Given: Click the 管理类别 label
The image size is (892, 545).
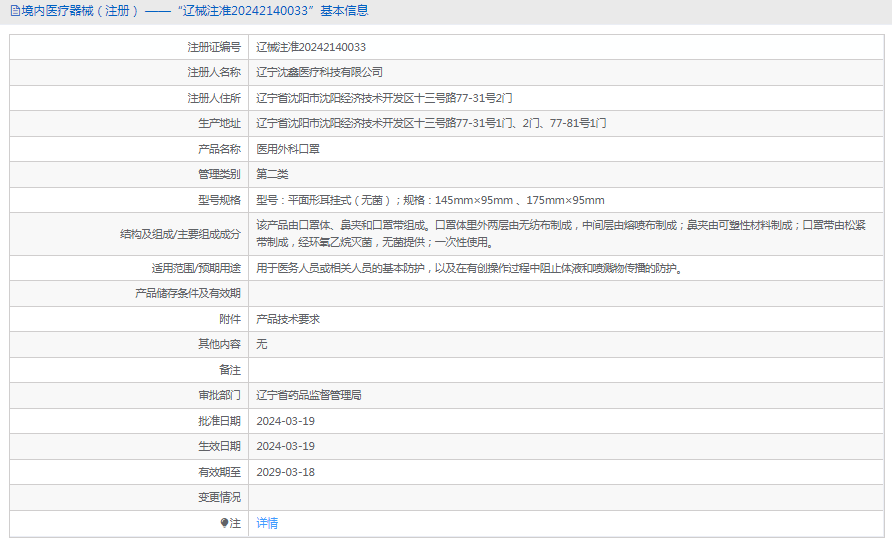Looking at the screenshot, I should tap(219, 174).
